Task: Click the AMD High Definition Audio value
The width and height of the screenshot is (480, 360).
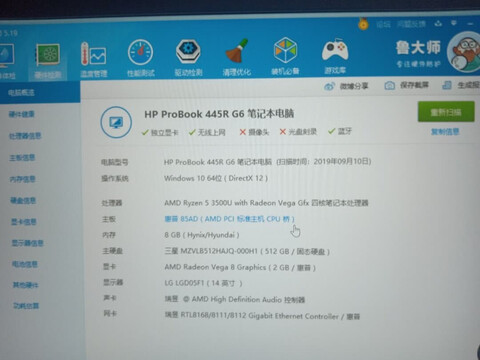Action: coord(235,299)
